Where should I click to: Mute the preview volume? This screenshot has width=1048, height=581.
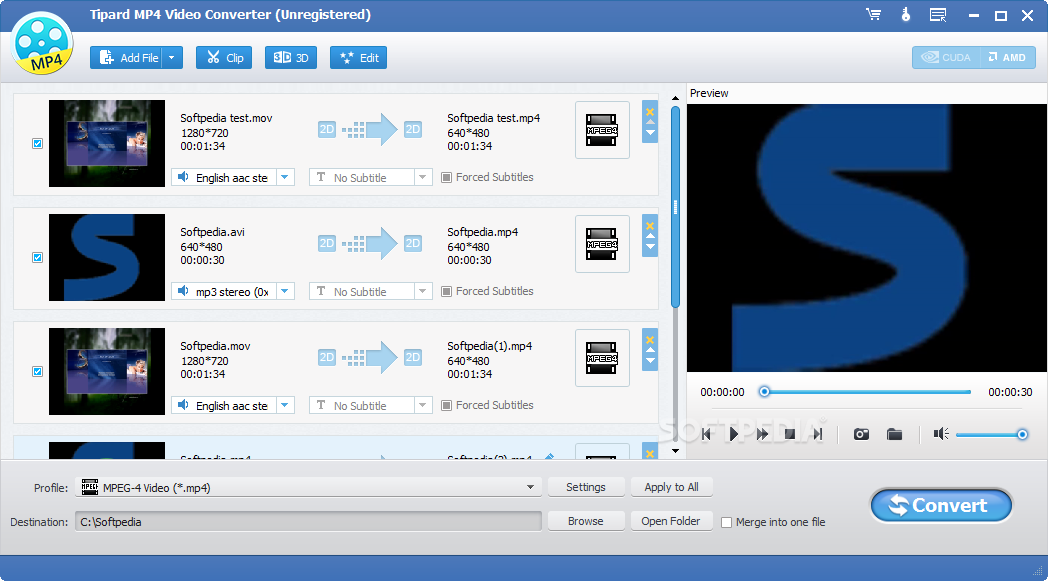click(941, 434)
